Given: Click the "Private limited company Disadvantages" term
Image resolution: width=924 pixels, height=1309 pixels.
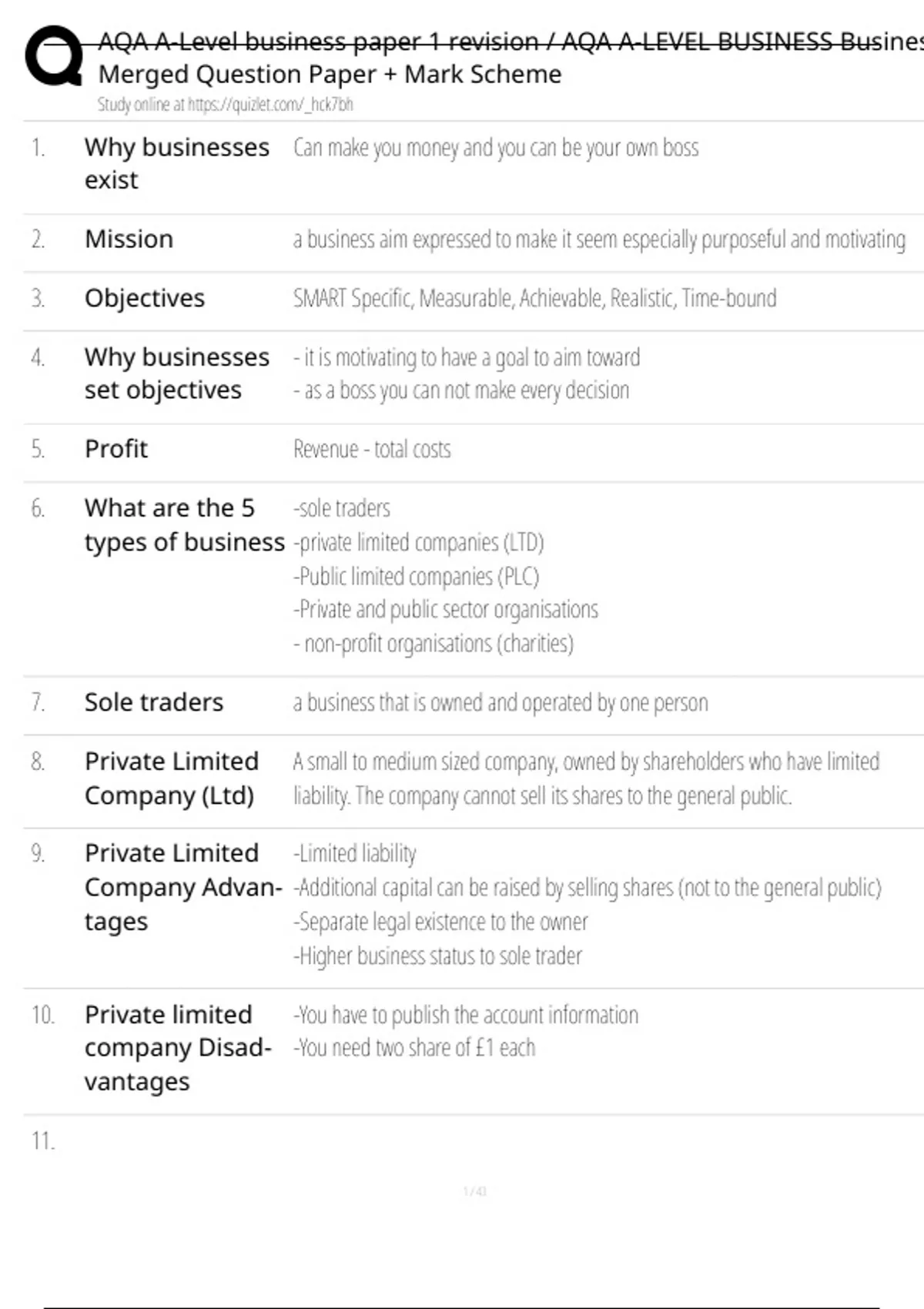Looking at the screenshot, I should coord(177,1048).
